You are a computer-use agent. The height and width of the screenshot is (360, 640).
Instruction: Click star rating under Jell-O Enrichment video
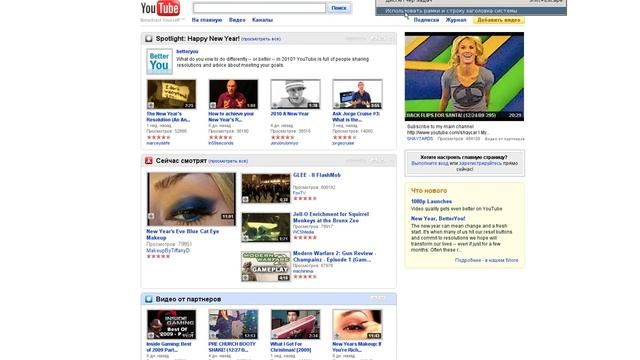(304, 238)
